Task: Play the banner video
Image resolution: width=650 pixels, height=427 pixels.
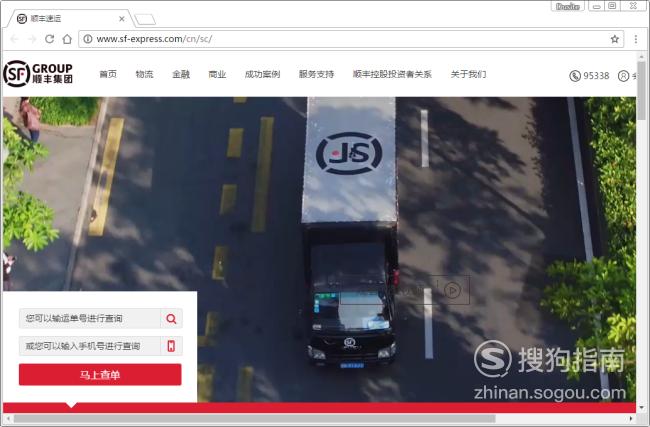Action: (x=452, y=290)
